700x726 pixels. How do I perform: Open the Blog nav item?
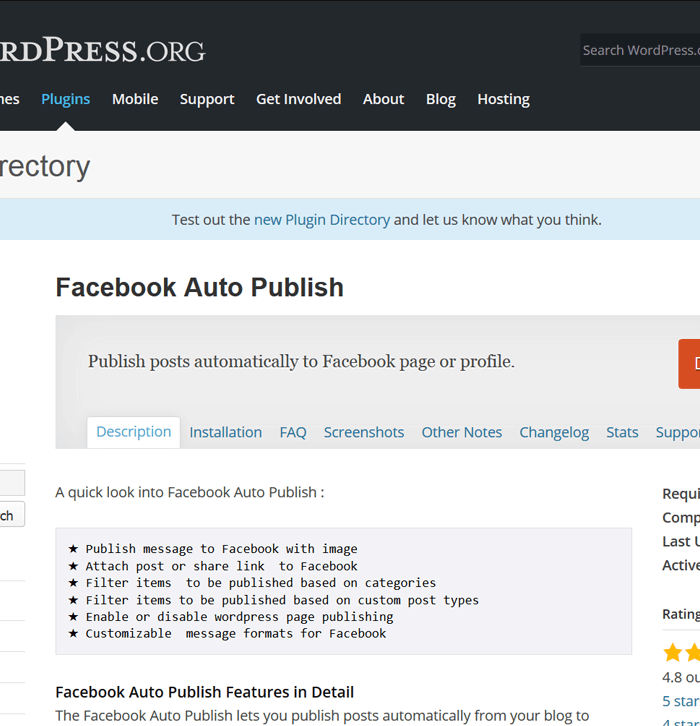[441, 99]
